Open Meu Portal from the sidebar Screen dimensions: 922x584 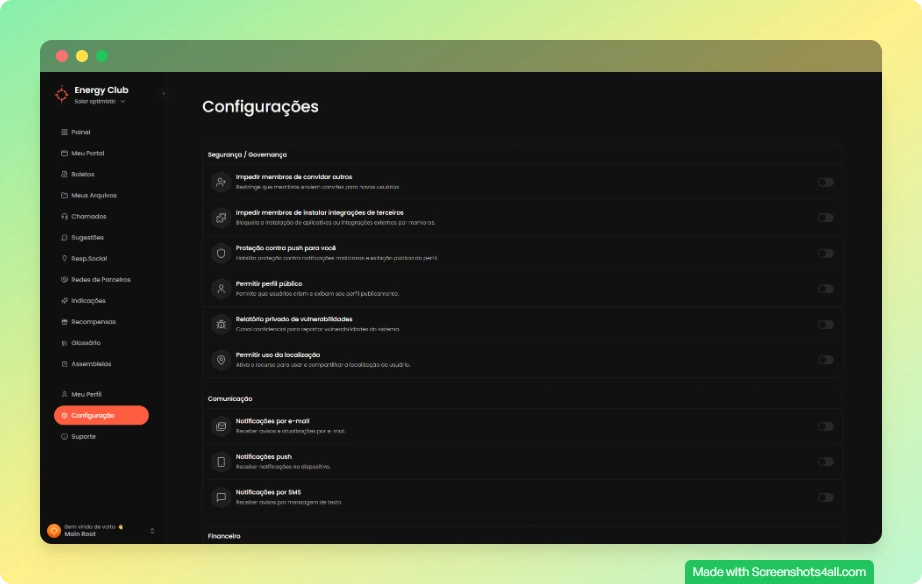click(x=63, y=153)
